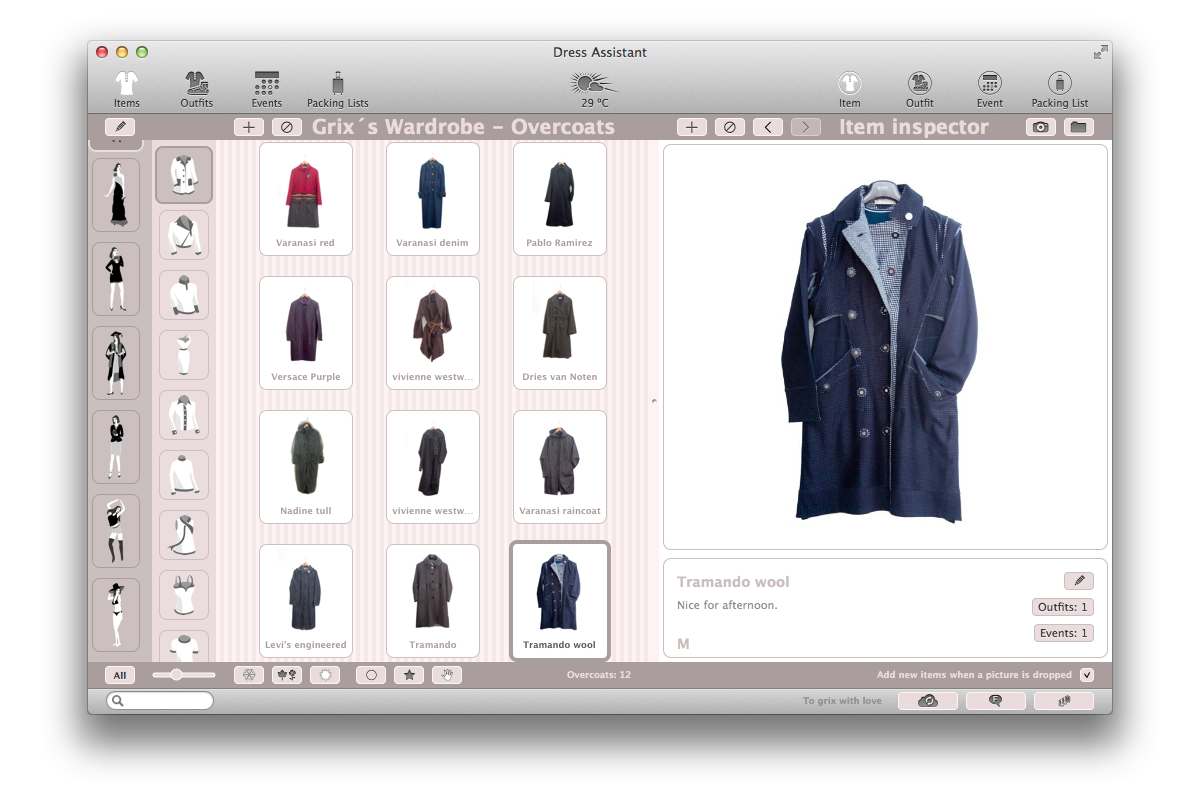Select the Versace Purple coat thumbnail
This screenshot has height=800, width=1200.
pos(306,333)
